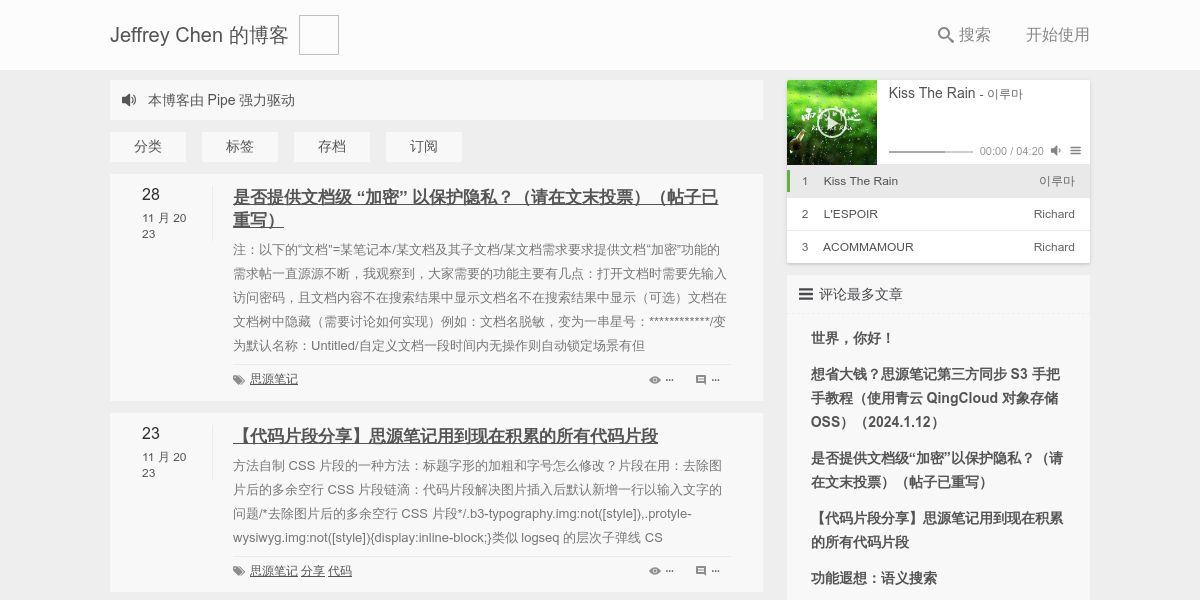Select Kiss The Rain in playlist

[x=938, y=181]
